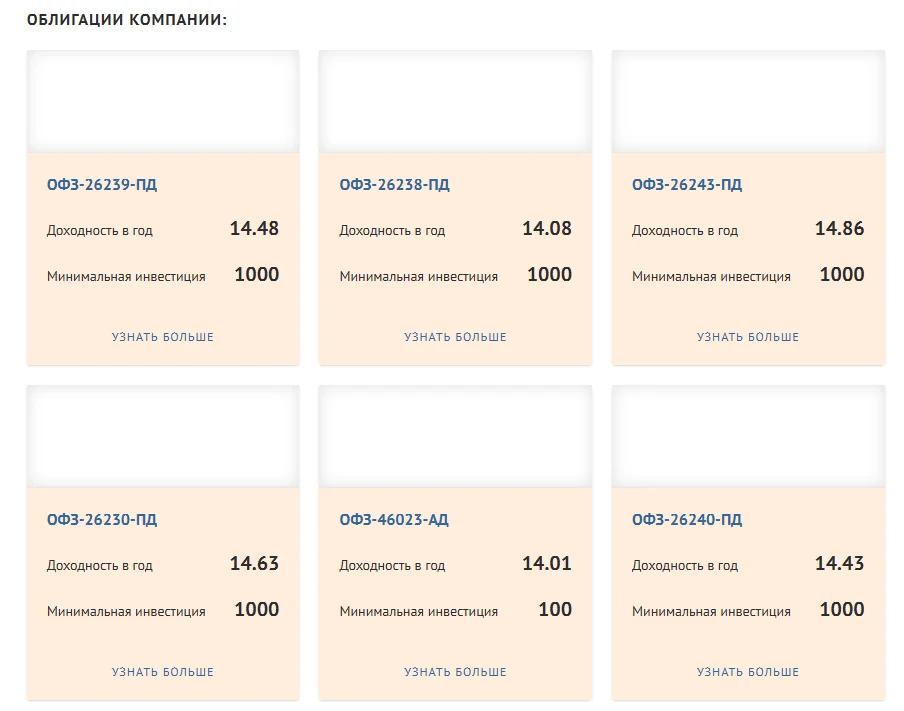The width and height of the screenshot is (904, 711).
Task: Select the image placeholder above ОФЗ-26240-ПД
Action: click(x=748, y=437)
